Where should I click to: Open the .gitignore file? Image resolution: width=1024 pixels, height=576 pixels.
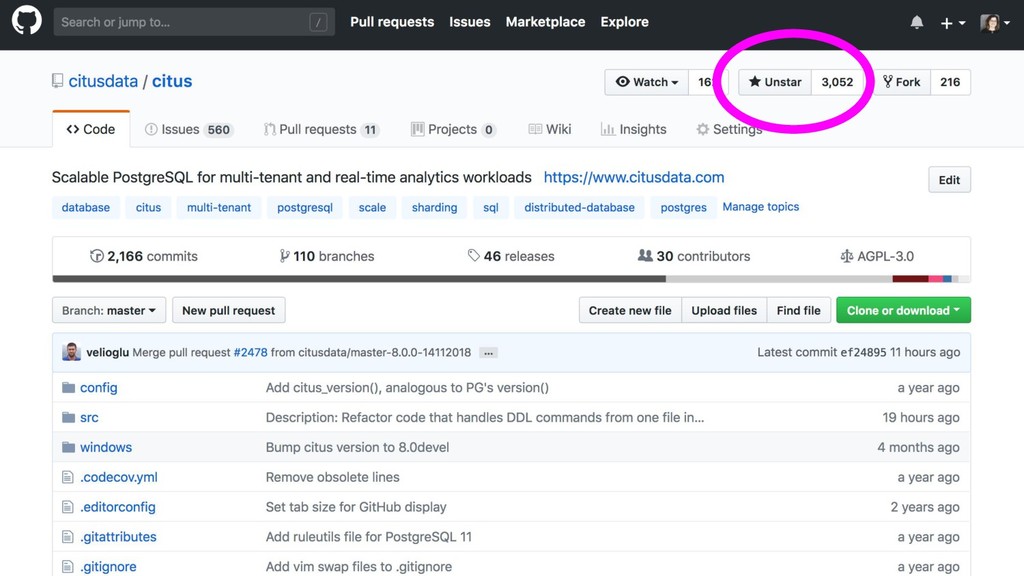click(108, 567)
